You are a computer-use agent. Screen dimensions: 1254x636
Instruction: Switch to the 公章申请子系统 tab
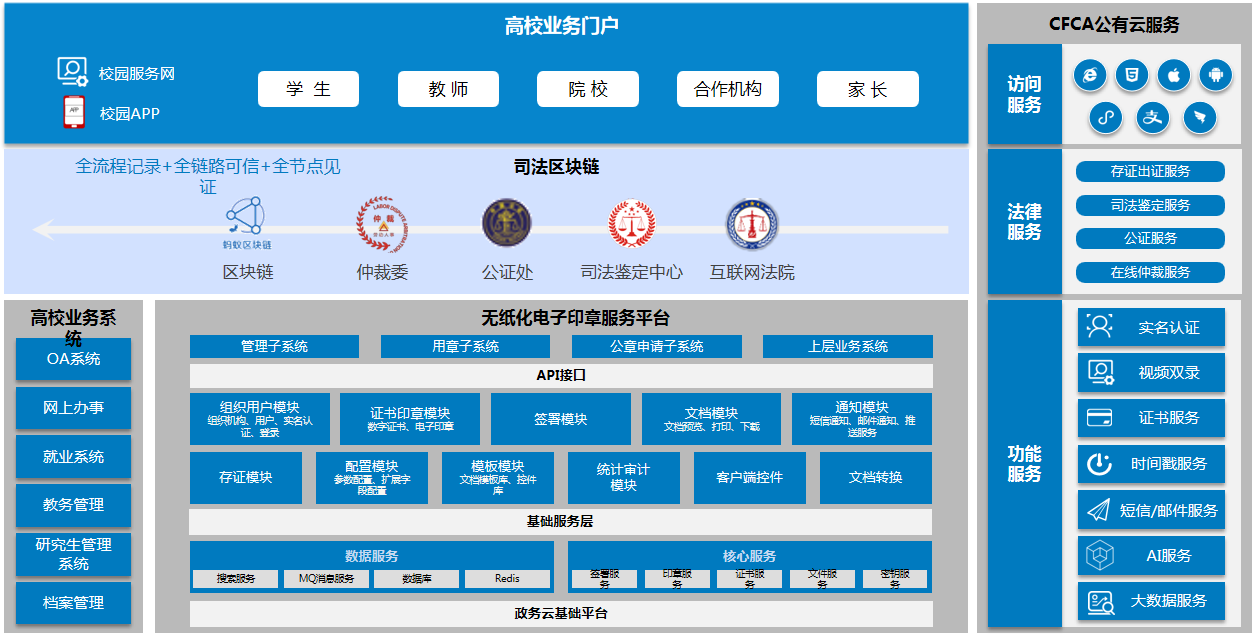[x=656, y=347]
